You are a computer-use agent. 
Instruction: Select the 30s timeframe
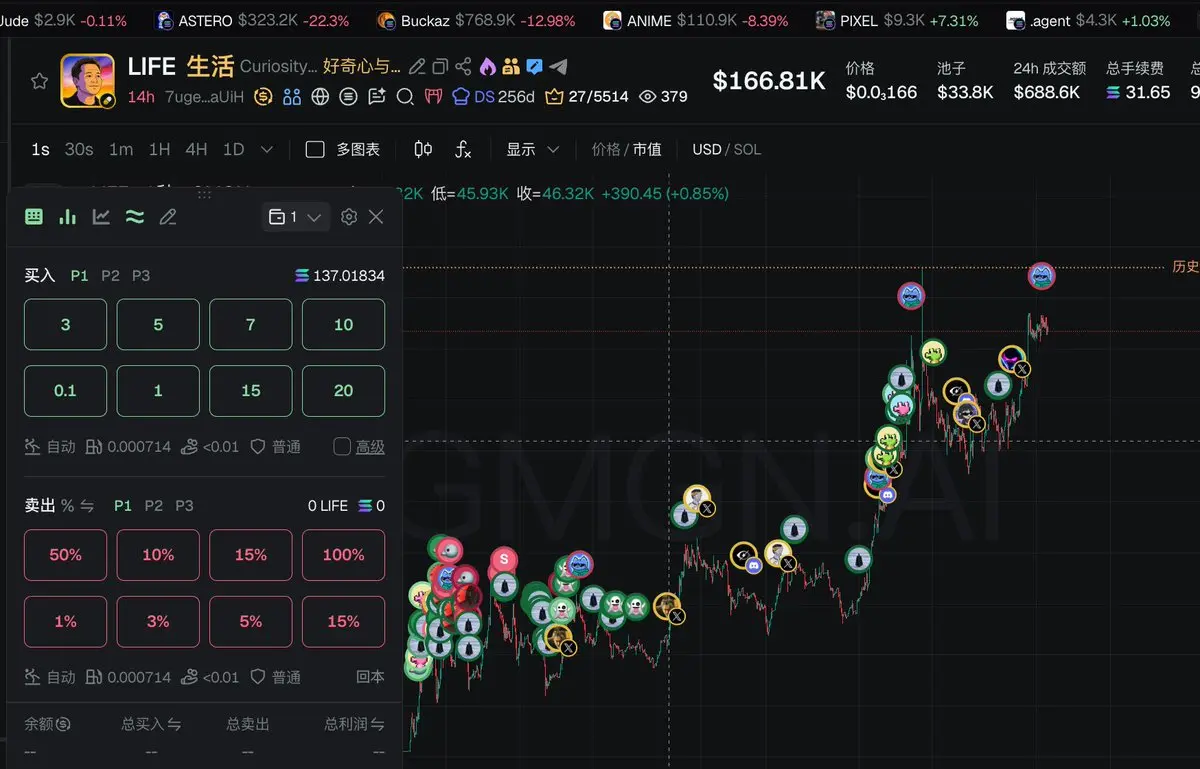[79, 149]
